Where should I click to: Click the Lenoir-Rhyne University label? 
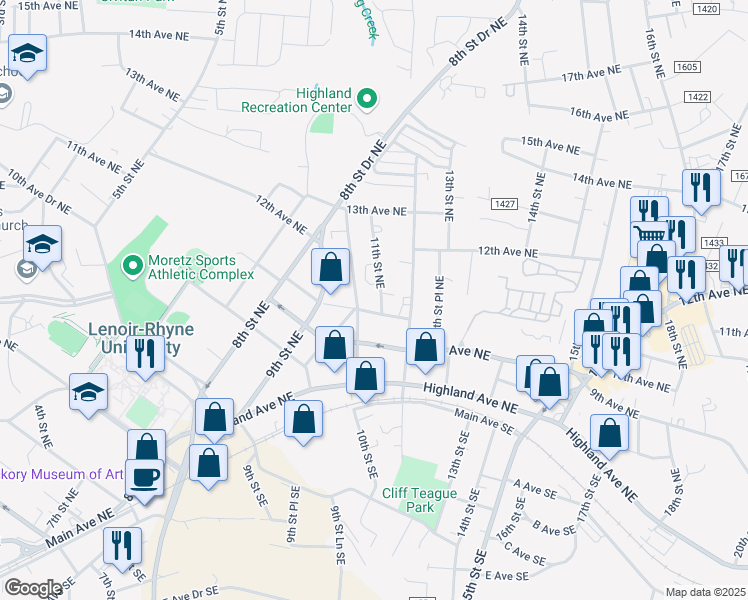[x=141, y=338]
